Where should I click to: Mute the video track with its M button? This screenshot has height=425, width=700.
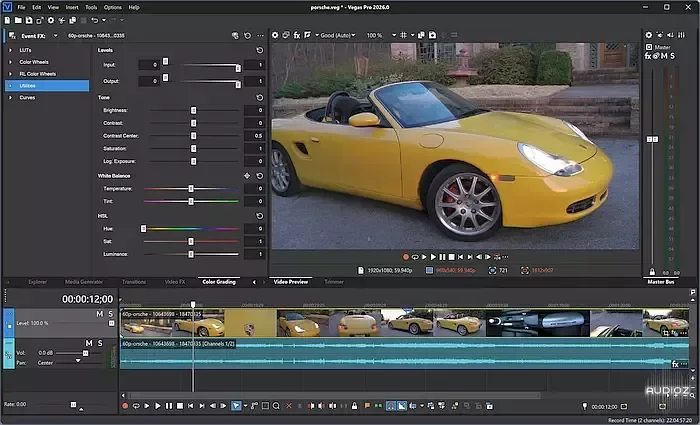click(x=100, y=314)
